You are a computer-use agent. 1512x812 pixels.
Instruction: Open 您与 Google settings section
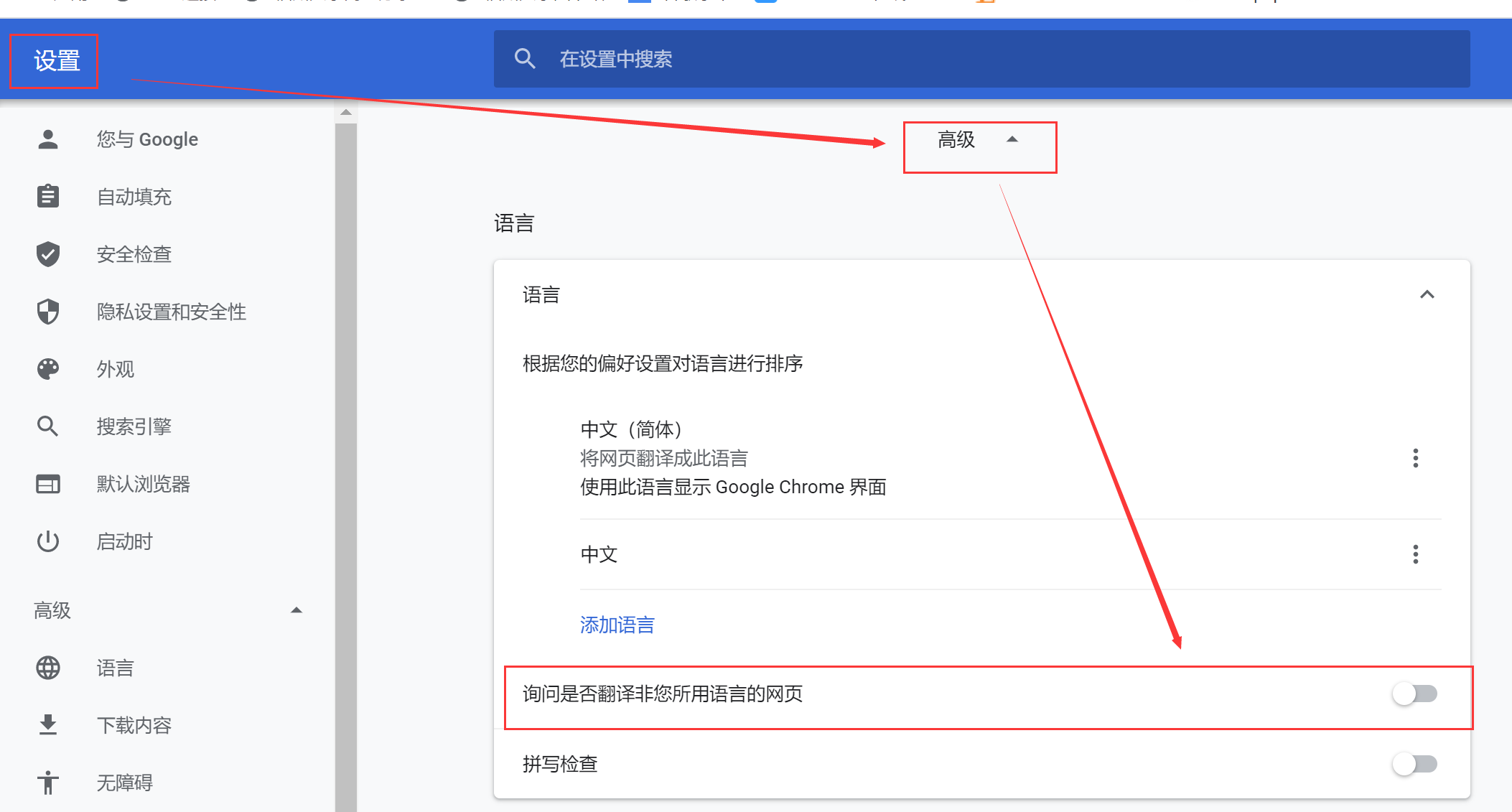[x=148, y=139]
